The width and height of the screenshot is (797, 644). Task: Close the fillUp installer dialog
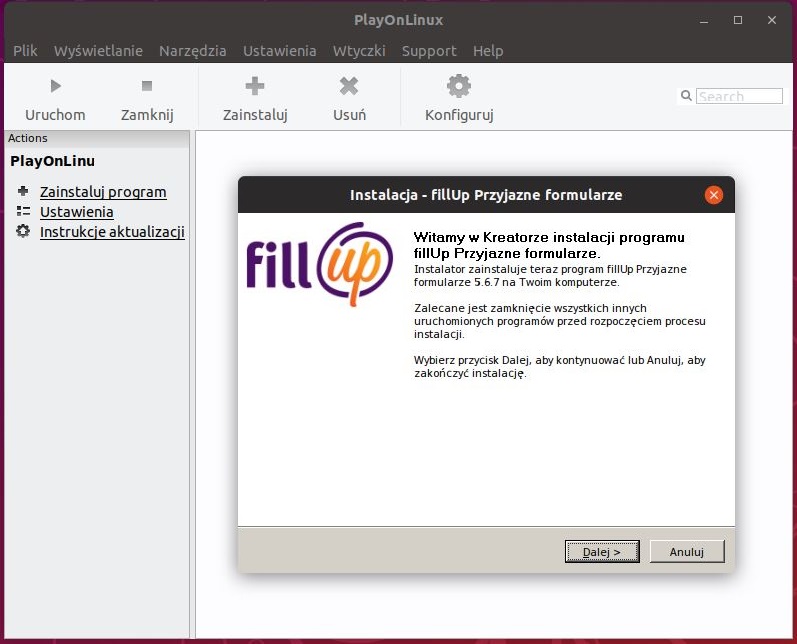click(x=714, y=195)
